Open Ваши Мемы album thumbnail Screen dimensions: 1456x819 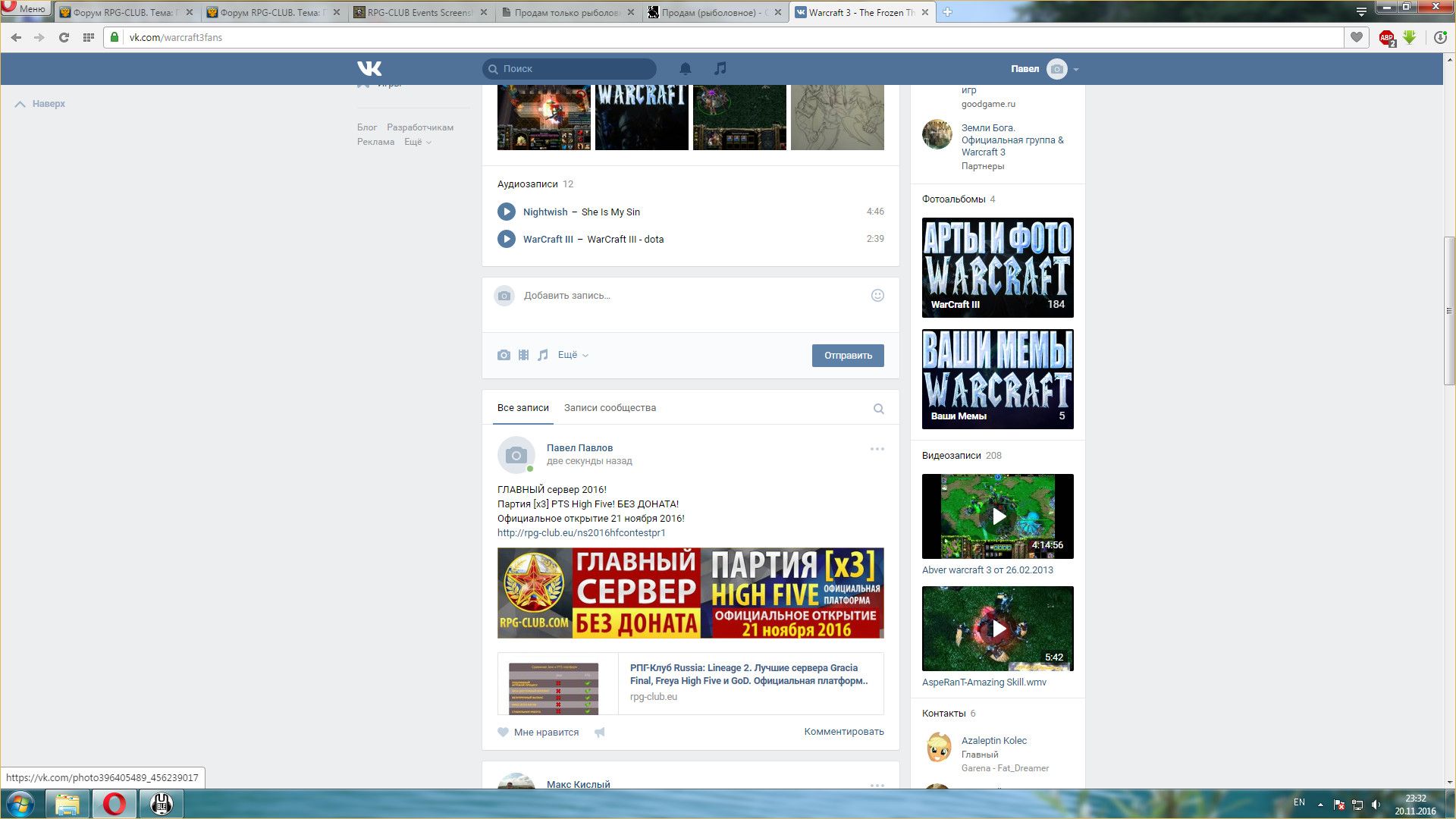[997, 379]
